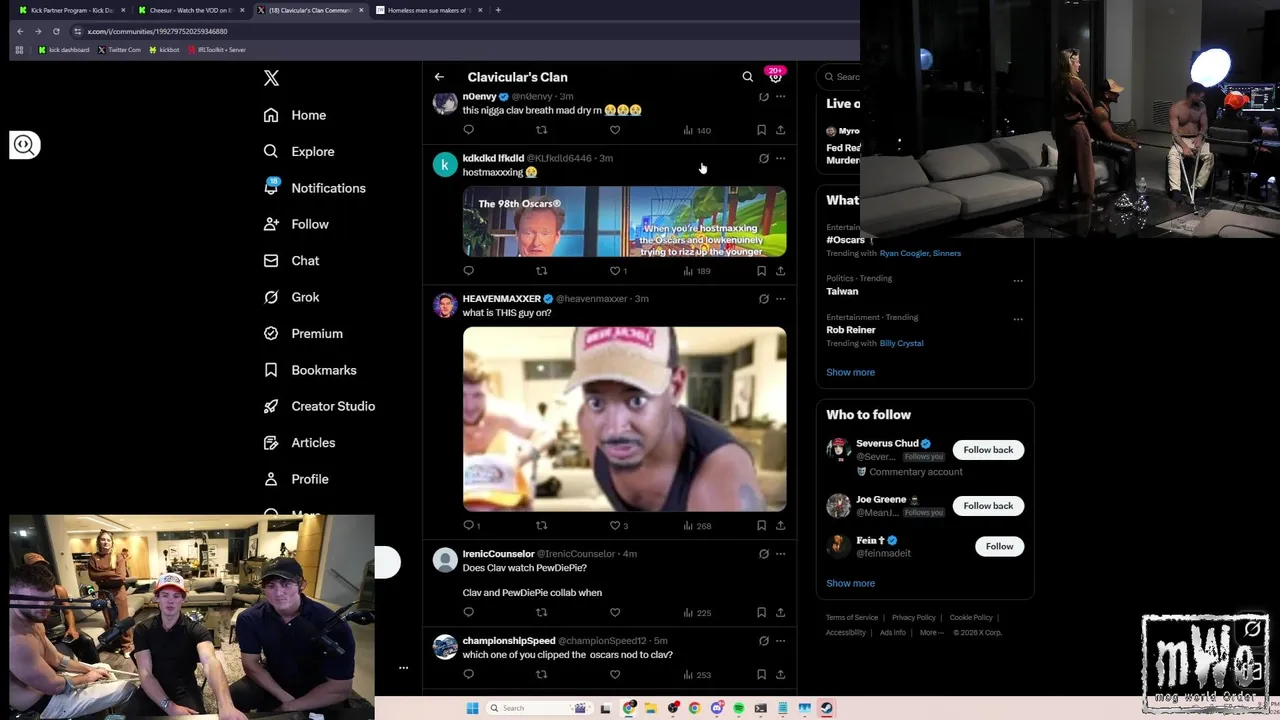Open HEAVENMAXXER's profile name

[x=501, y=299]
